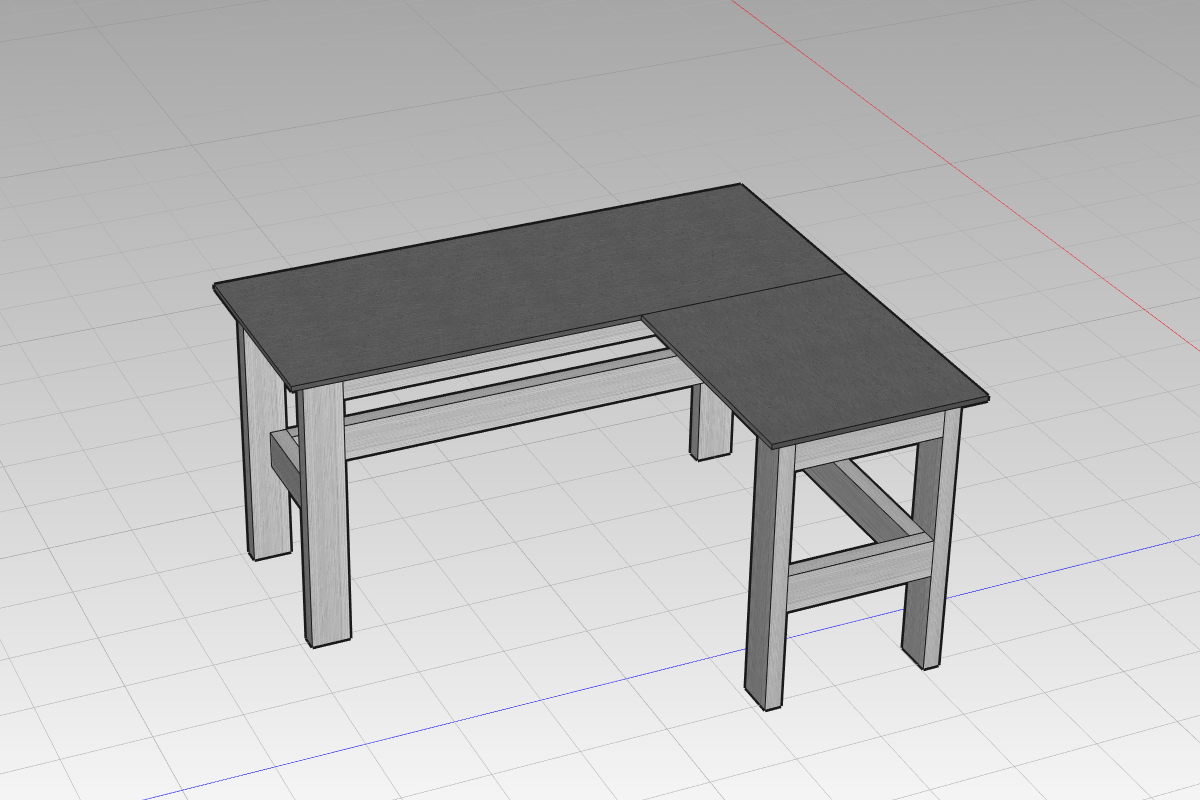Pick the front leg at desk's left end
The height and width of the screenshot is (800, 1200).
click(325, 515)
